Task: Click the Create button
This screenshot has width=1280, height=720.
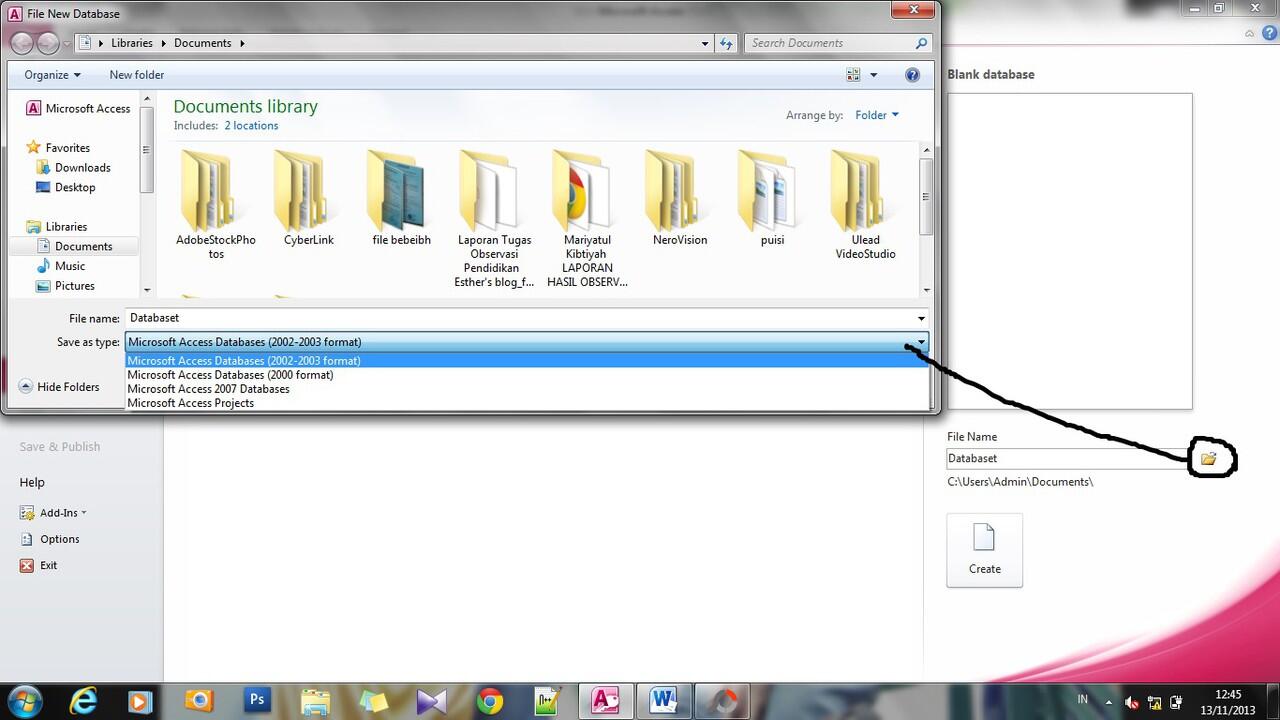Action: (985, 550)
